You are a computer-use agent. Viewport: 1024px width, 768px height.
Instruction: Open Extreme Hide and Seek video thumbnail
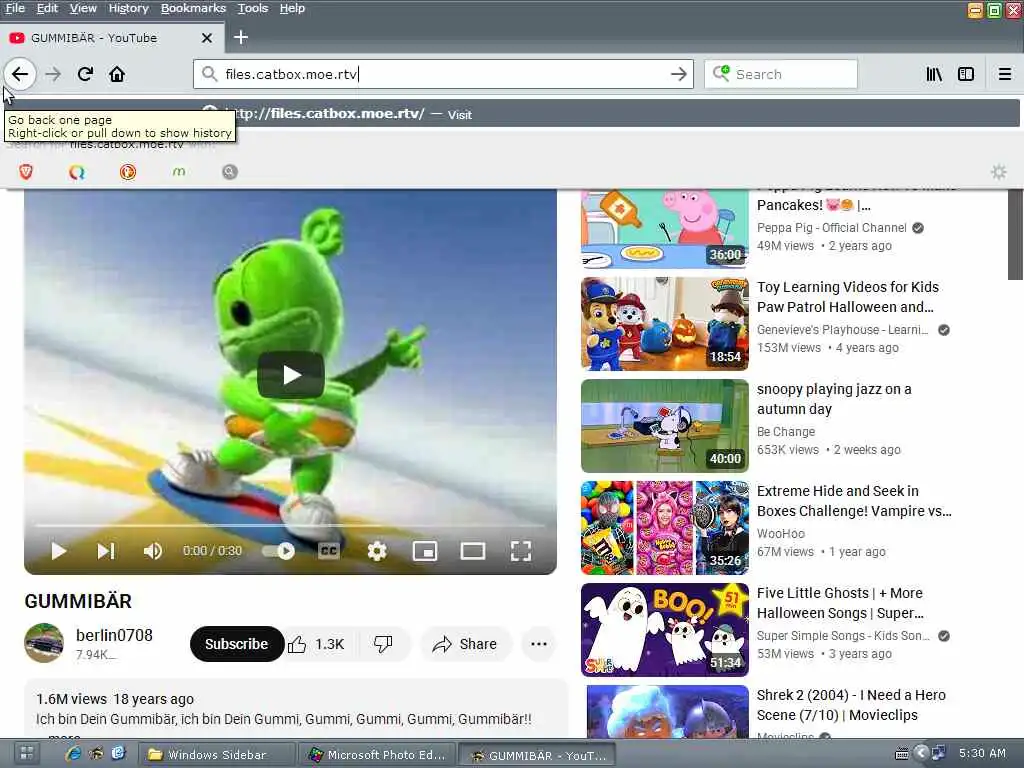pyautogui.click(x=664, y=528)
